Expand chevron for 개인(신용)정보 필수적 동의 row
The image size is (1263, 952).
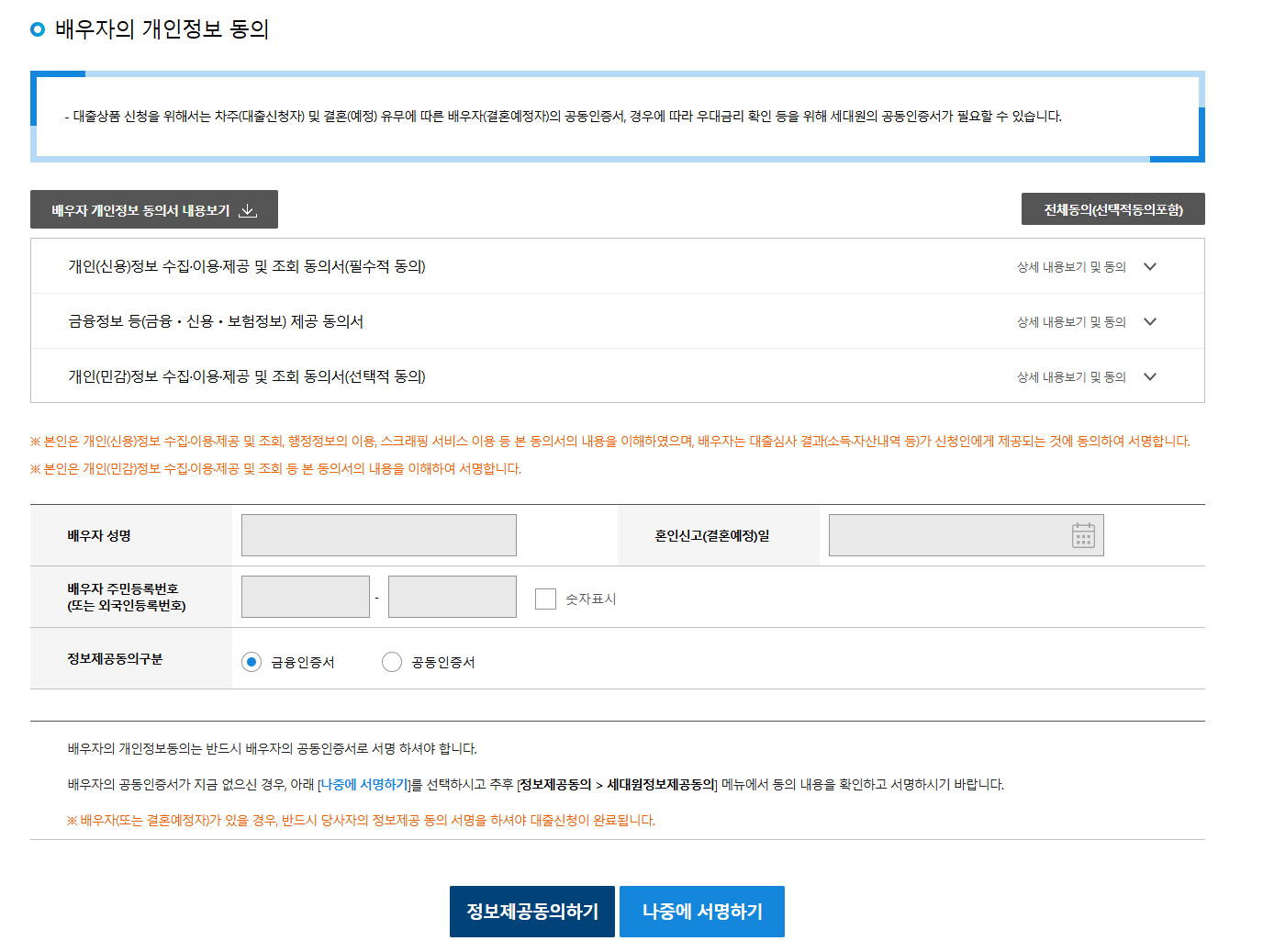[x=1150, y=266]
